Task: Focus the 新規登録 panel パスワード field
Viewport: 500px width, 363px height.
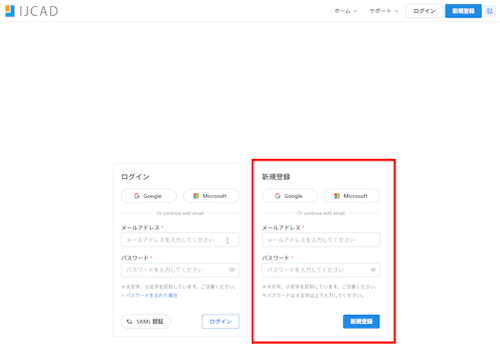Action: pyautogui.click(x=321, y=270)
